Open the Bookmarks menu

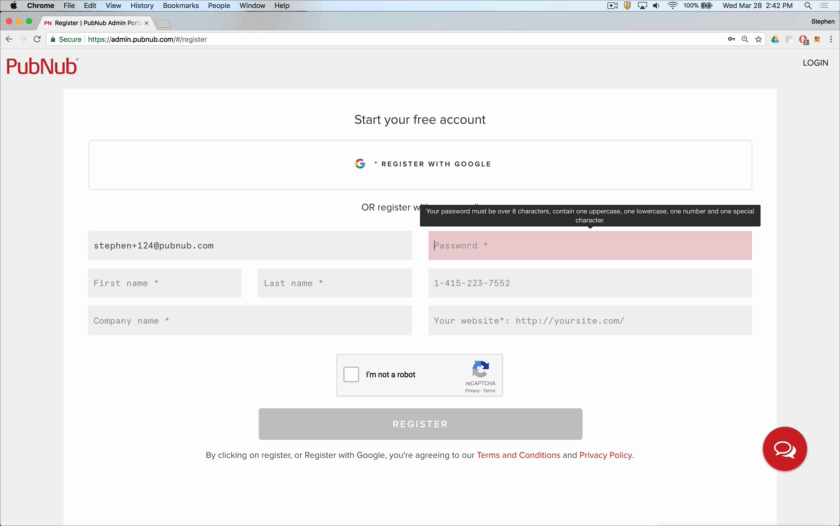pos(181,5)
